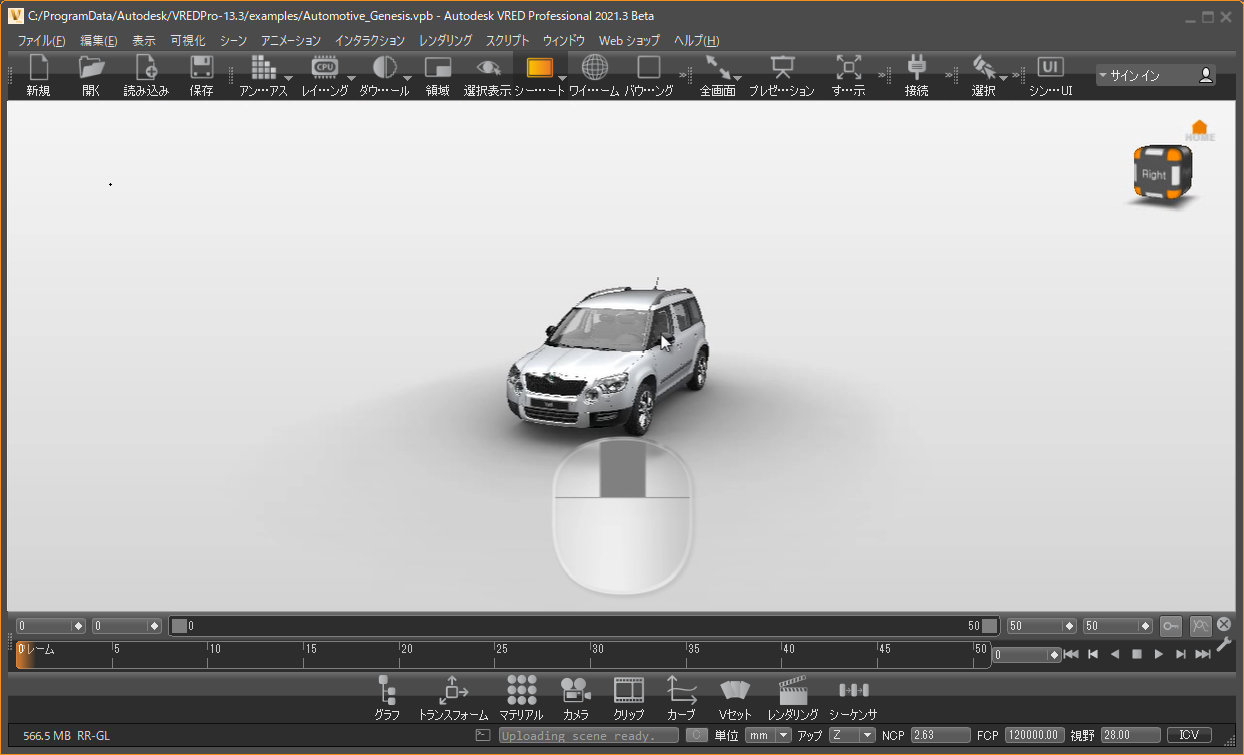The image size is (1244, 755).
Task: Open the 表示 (View) menu
Action: click(144, 41)
